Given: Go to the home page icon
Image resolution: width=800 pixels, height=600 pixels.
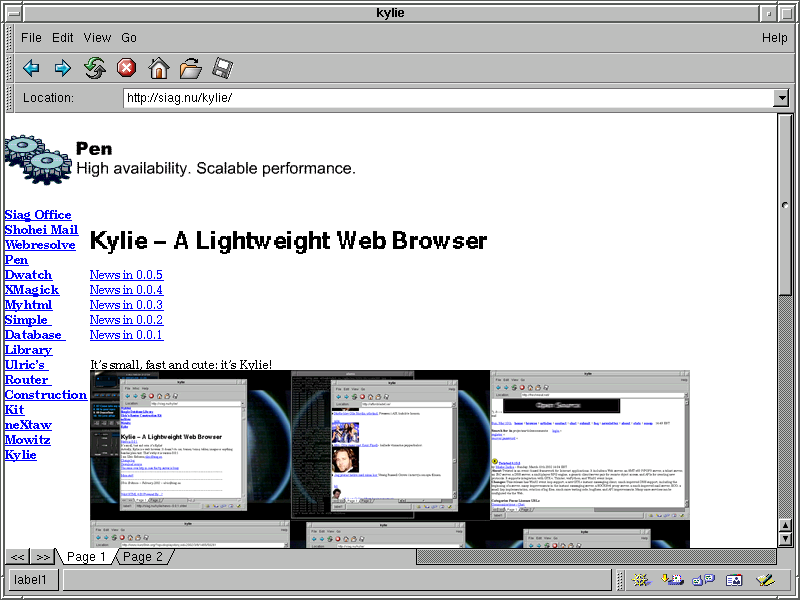Looking at the screenshot, I should click(x=159, y=68).
